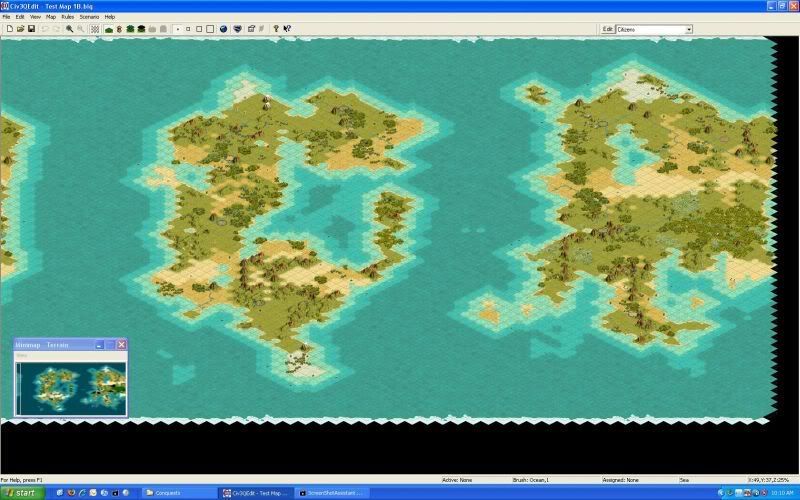
Task: Click the 'Active: None' status entry
Action: 457,480
